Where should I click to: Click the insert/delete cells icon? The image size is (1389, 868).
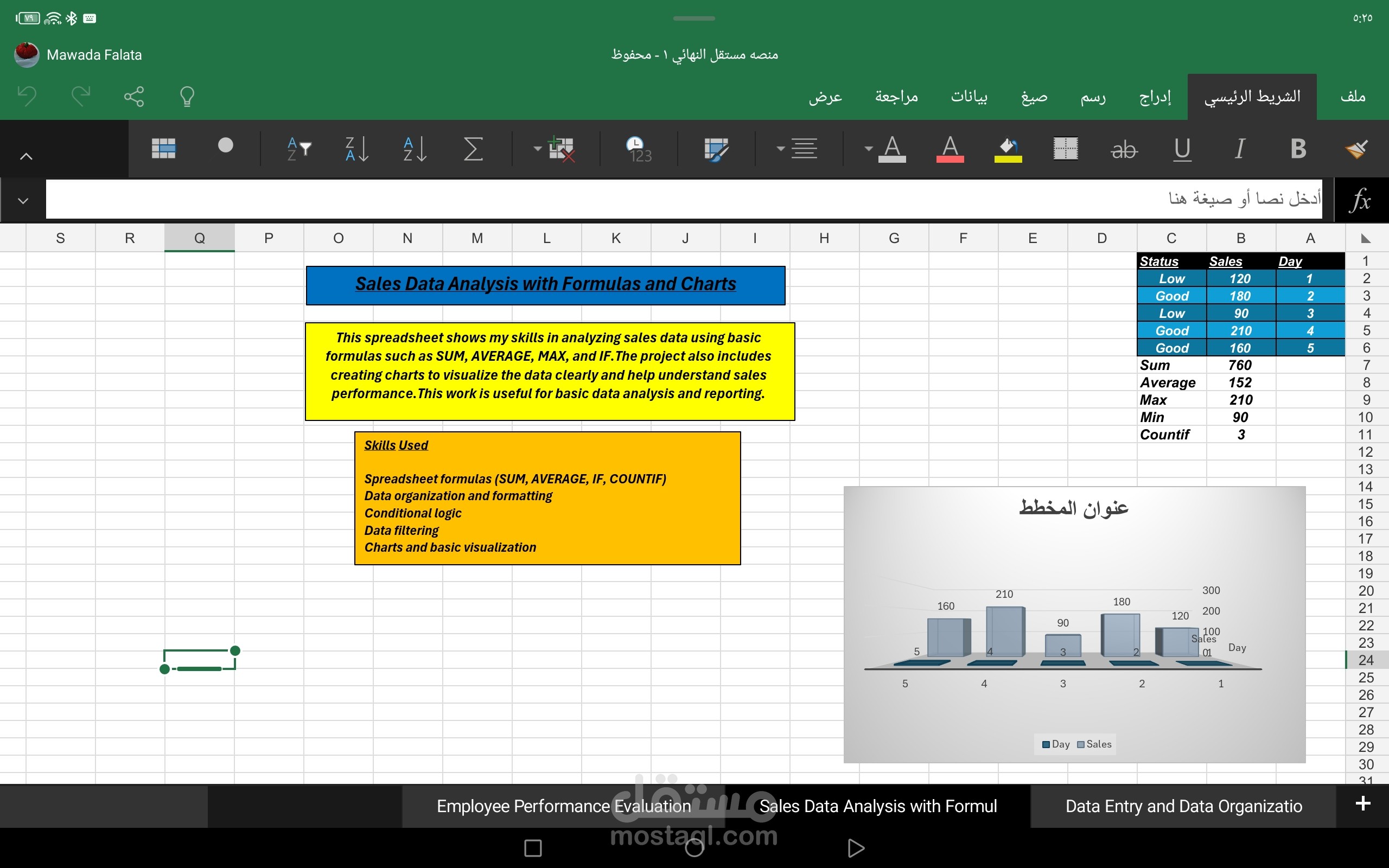tap(562, 149)
